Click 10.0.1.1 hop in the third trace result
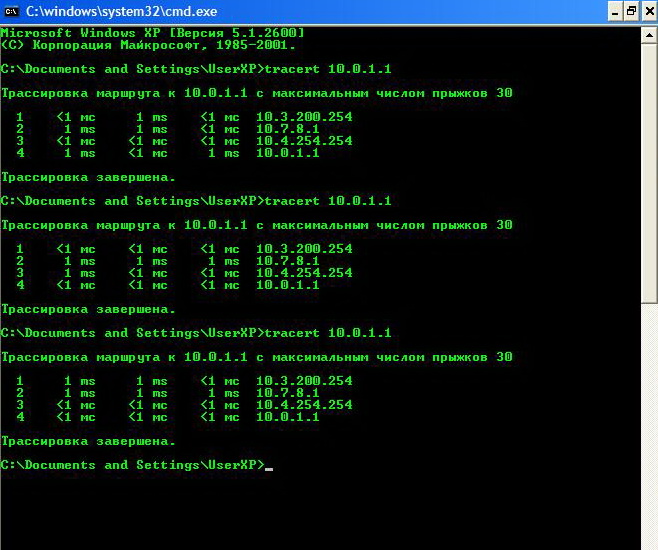658x550 pixels. tap(288, 417)
